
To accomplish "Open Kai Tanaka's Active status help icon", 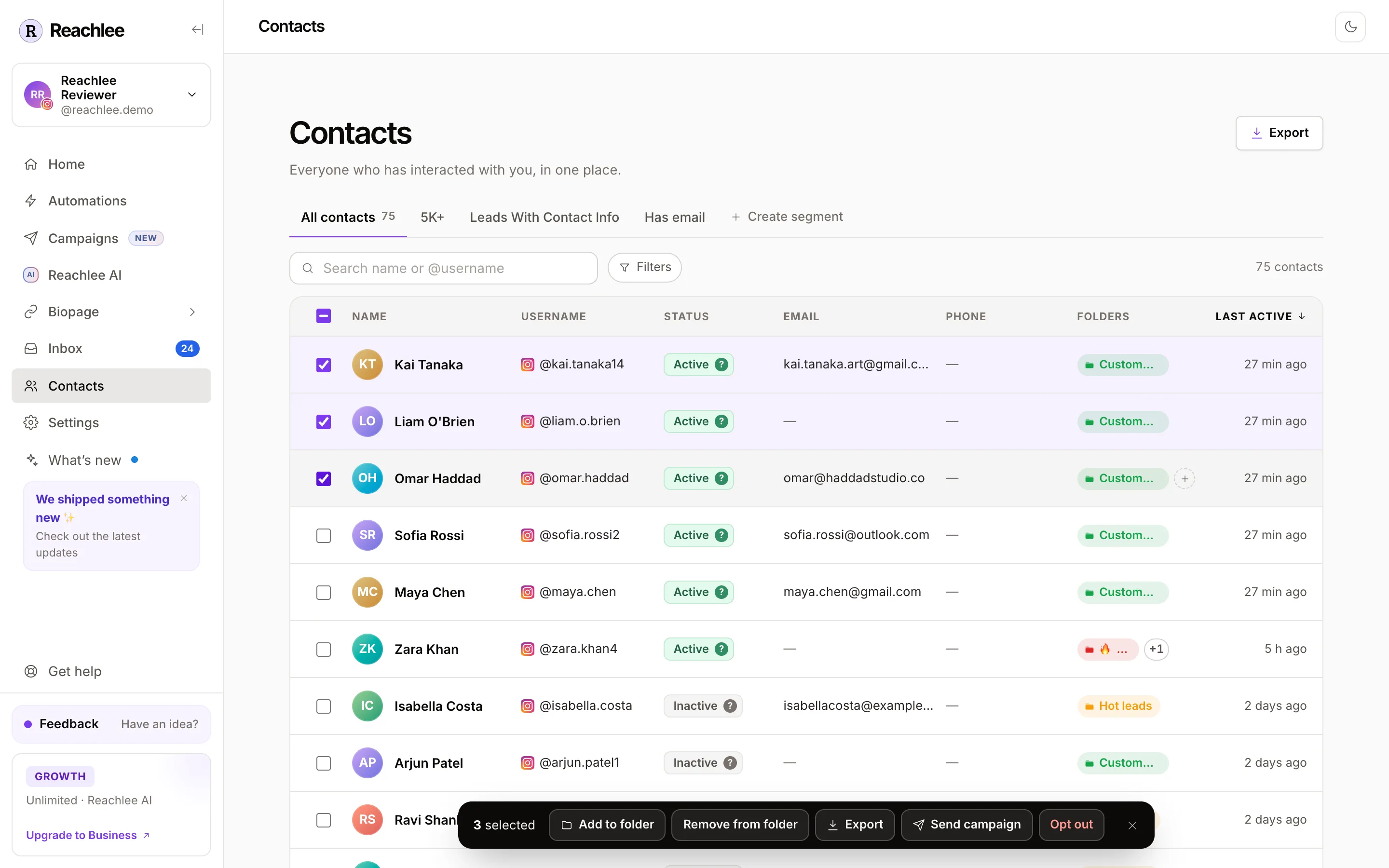I will (722, 365).
